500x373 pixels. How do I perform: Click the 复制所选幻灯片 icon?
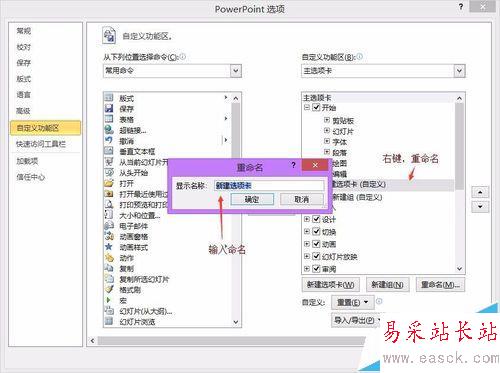[109, 279]
